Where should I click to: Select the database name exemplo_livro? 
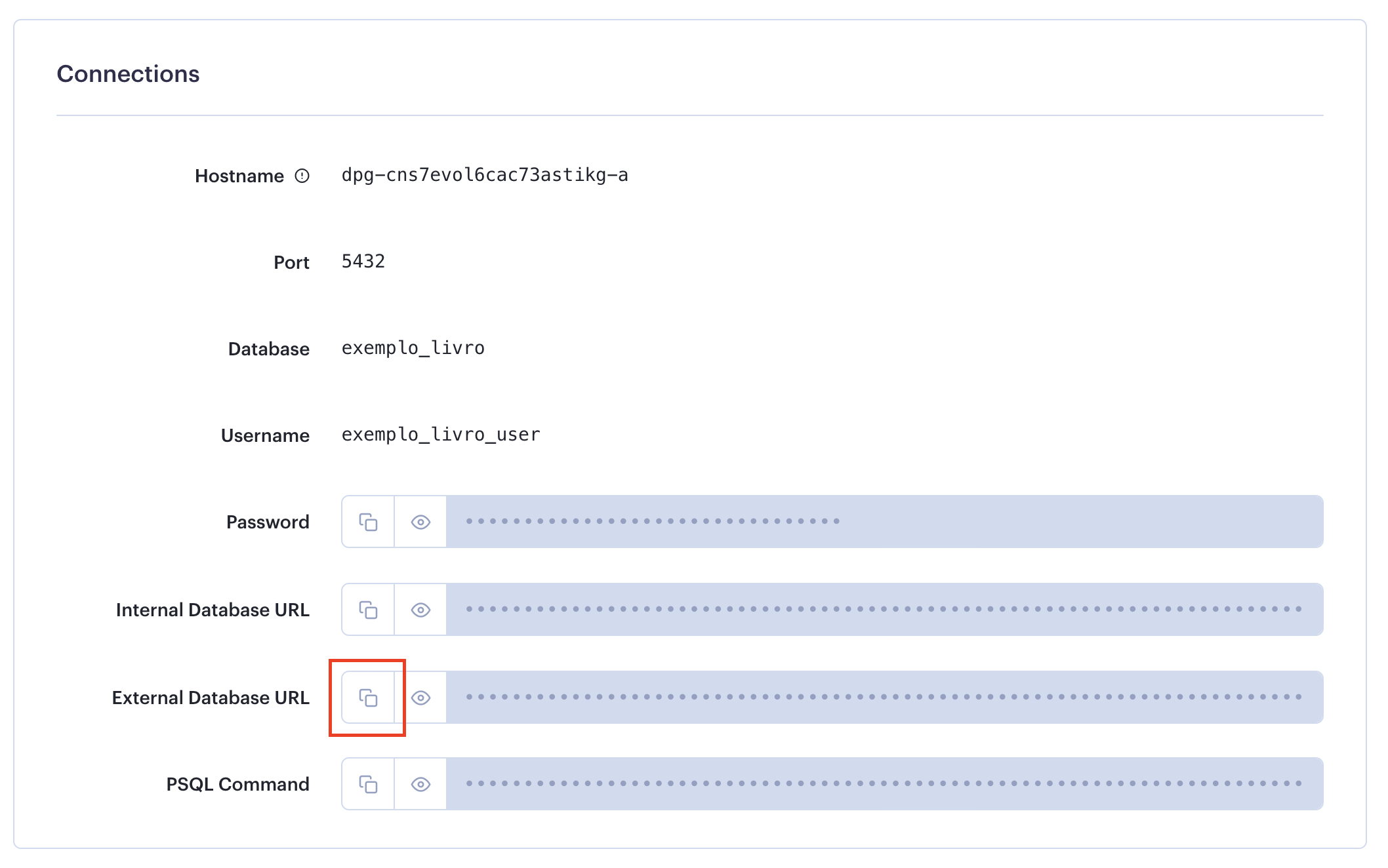(x=413, y=348)
